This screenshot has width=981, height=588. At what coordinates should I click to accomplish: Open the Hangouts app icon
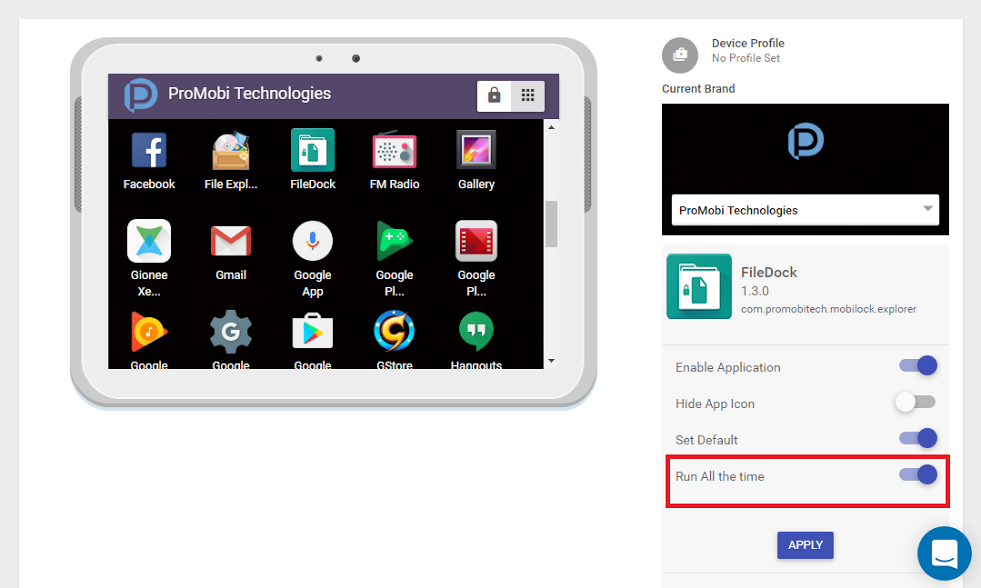(x=476, y=332)
